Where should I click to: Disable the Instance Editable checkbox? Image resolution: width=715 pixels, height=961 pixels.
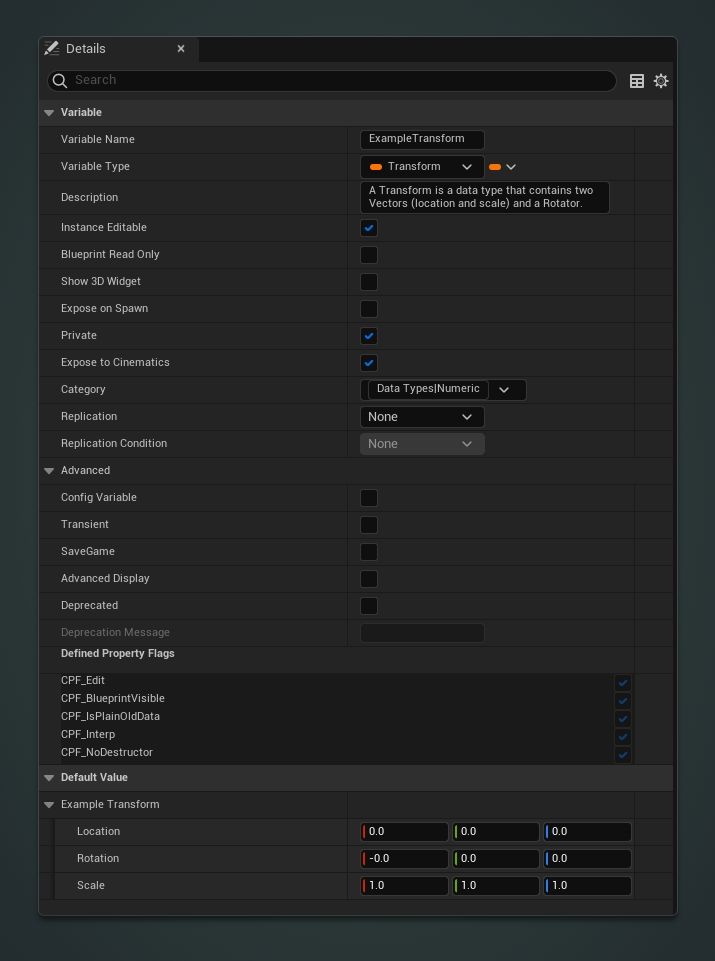(369, 227)
